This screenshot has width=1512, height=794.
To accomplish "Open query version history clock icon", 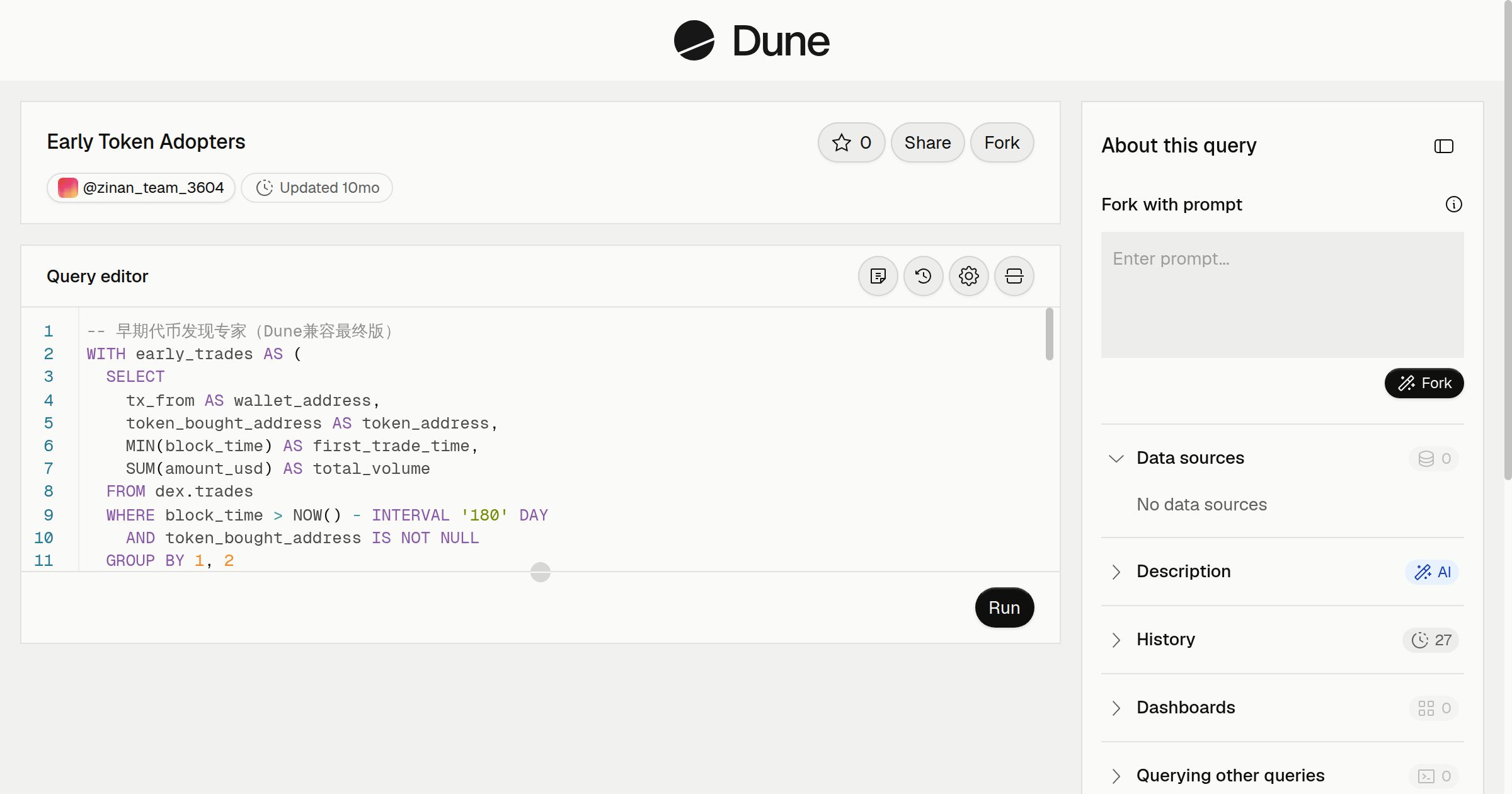I will [923, 276].
